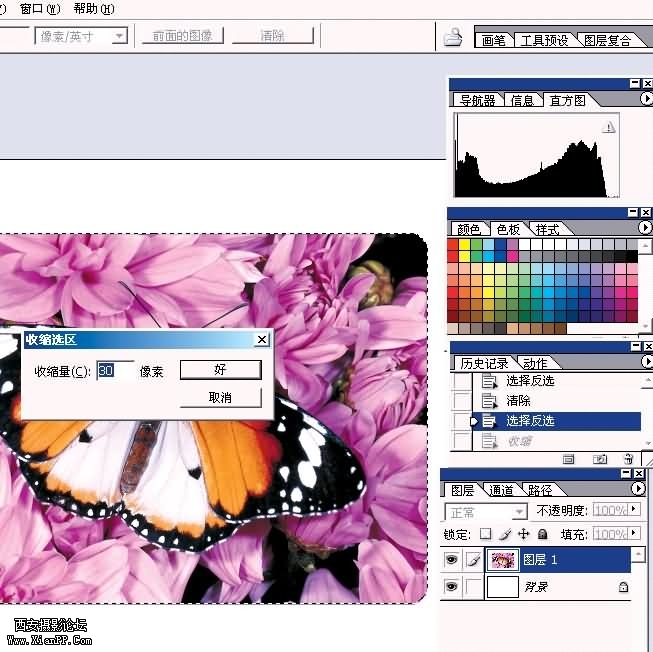Click lock transparent pixels icon in Layers panel

tap(485, 534)
